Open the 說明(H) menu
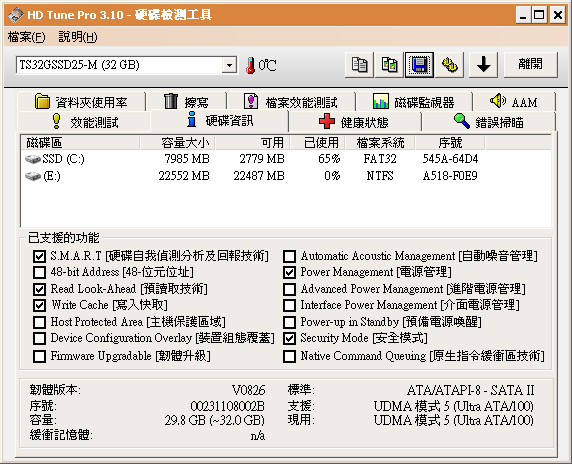 (78, 37)
